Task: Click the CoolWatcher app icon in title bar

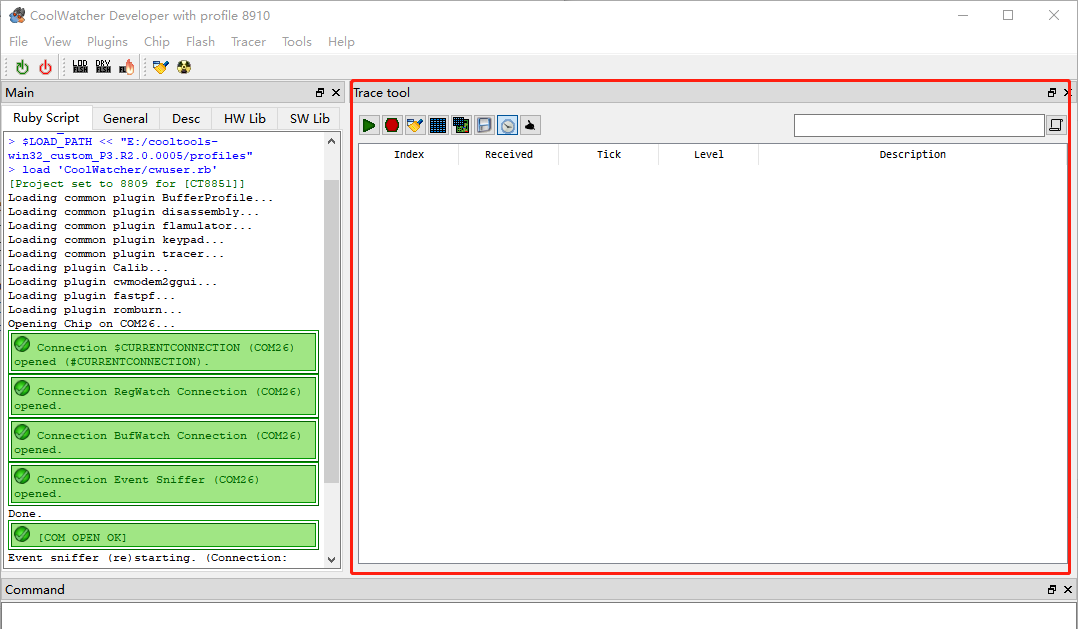Action: point(16,15)
